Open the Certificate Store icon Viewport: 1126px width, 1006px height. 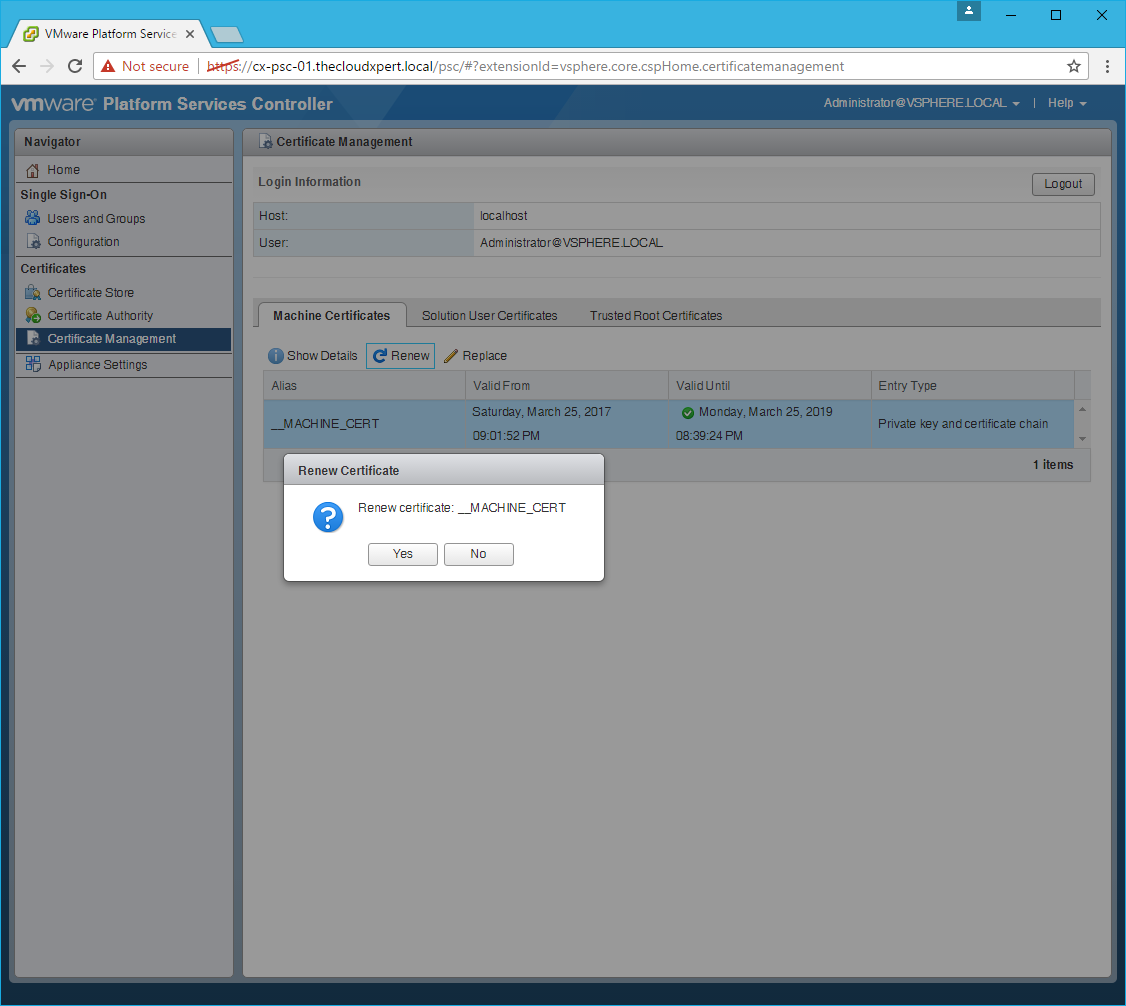click(33, 293)
